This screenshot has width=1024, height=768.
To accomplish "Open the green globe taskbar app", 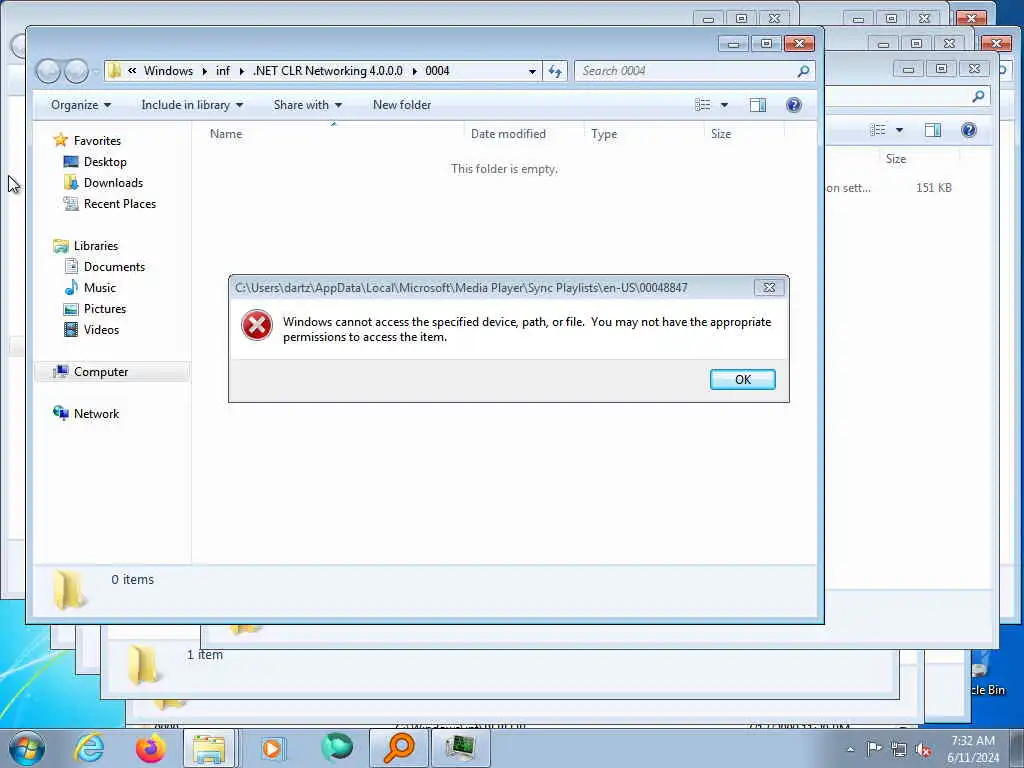I will click(336, 748).
